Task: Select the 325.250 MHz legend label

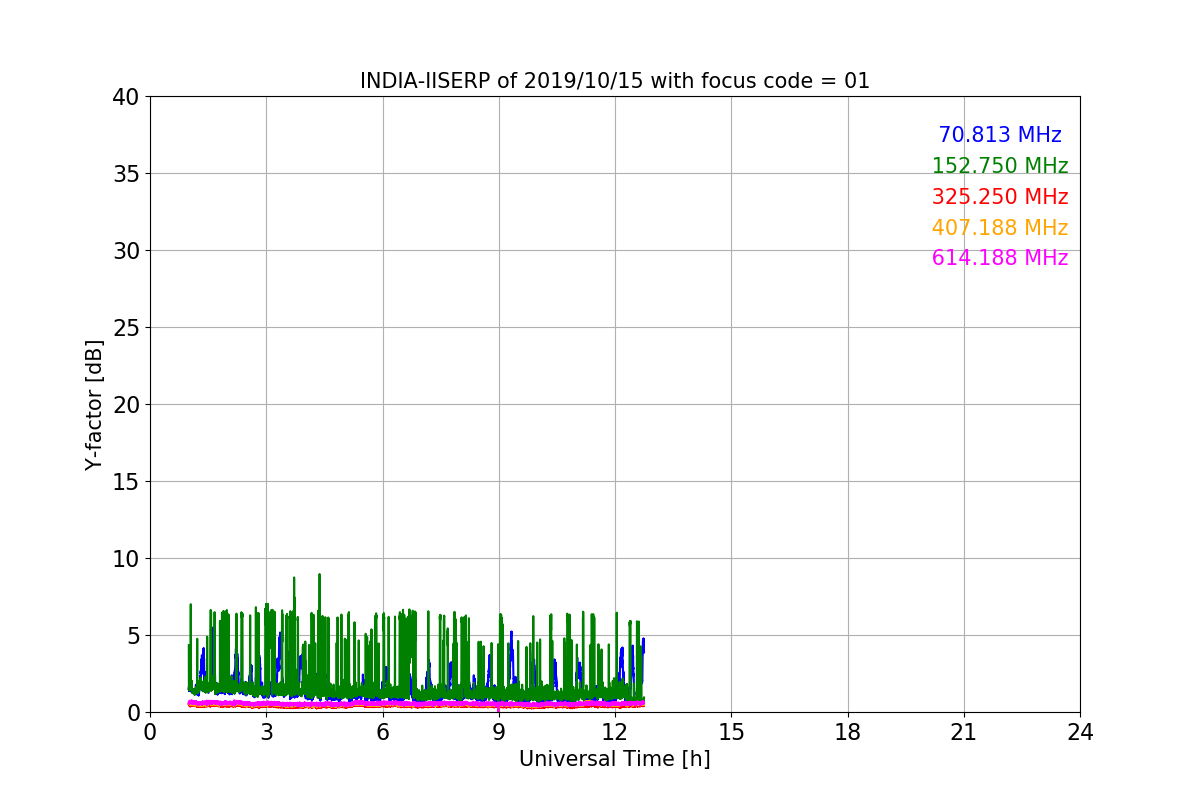Action: coord(1000,197)
